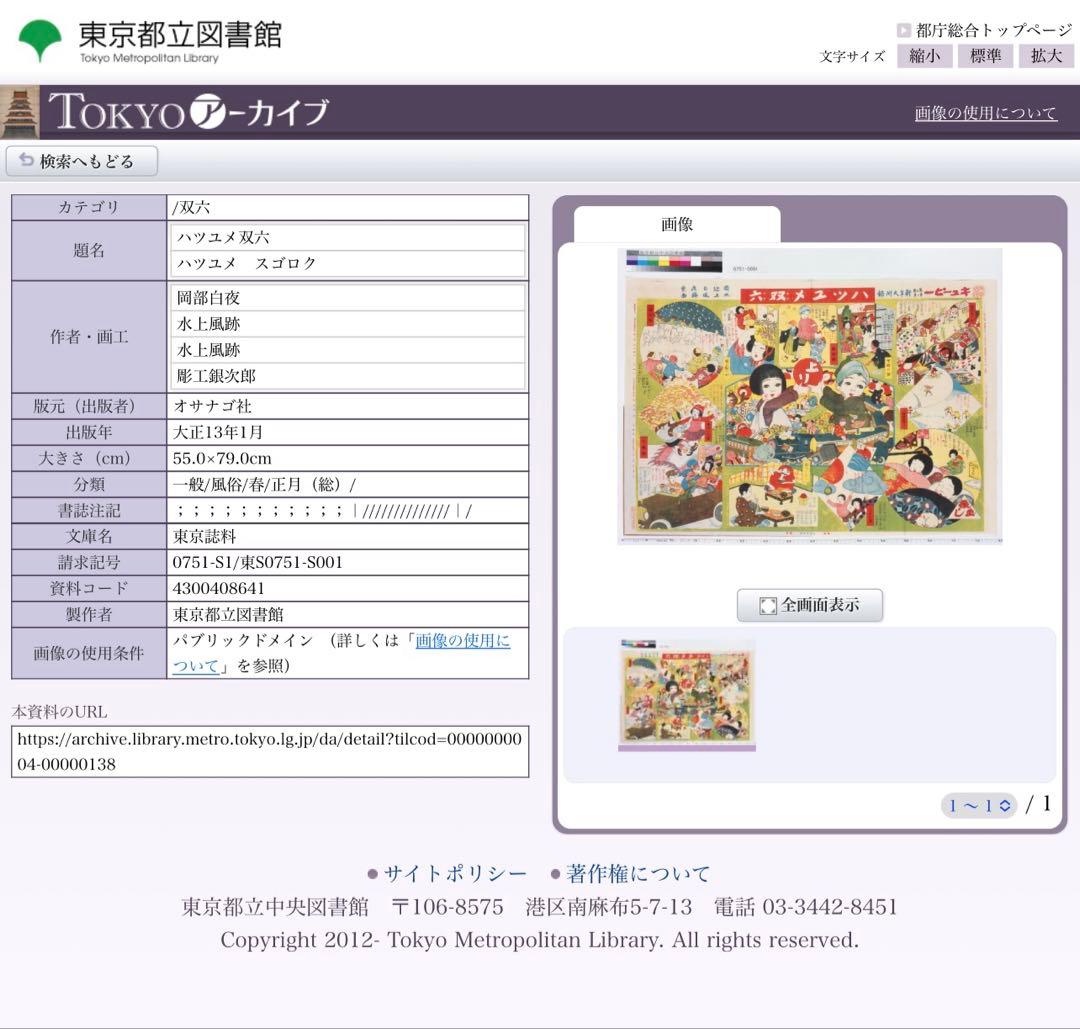
Task: Switch to the 画像 tab
Action: tap(677, 225)
